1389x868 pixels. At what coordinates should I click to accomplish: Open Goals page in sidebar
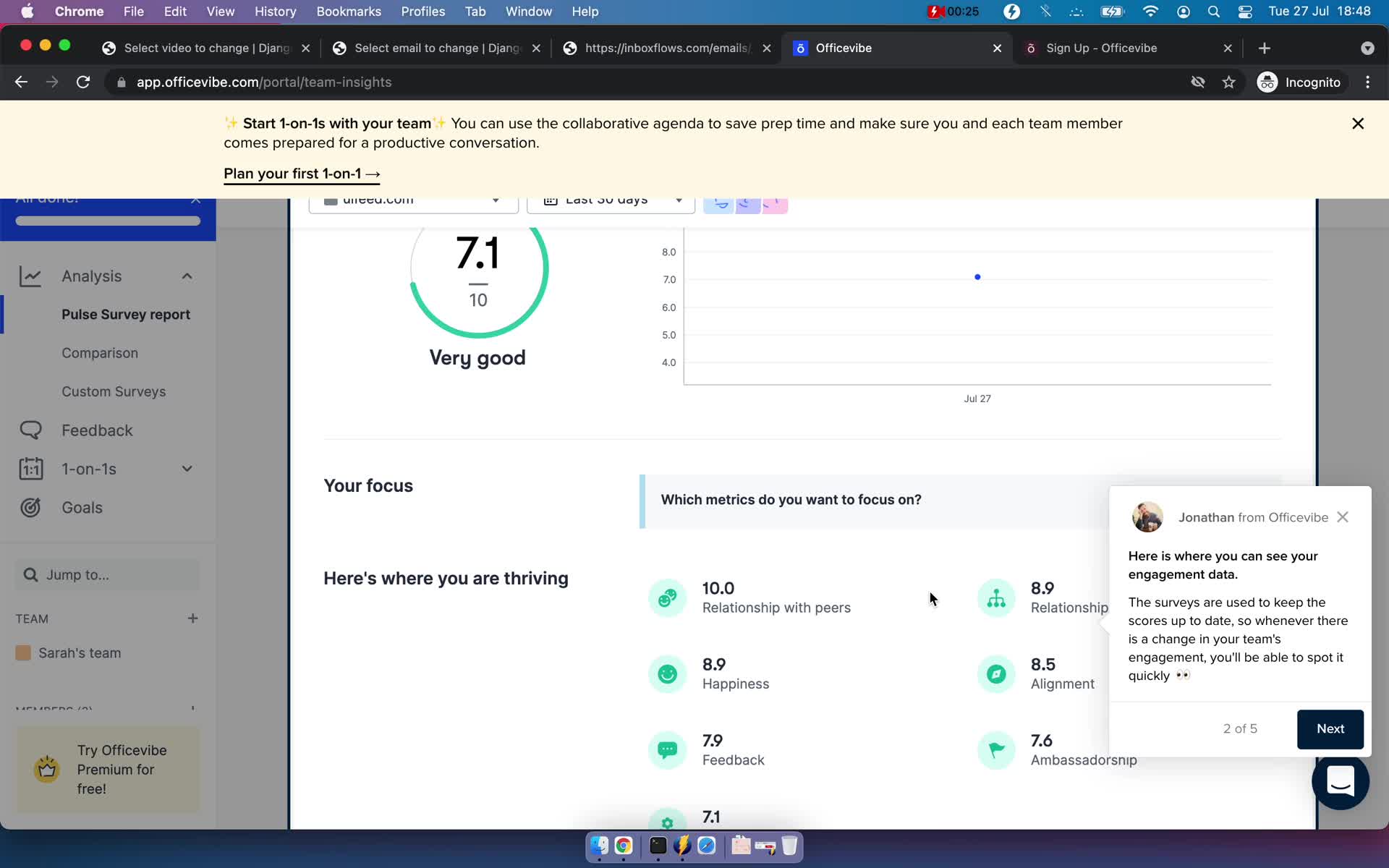click(x=82, y=508)
